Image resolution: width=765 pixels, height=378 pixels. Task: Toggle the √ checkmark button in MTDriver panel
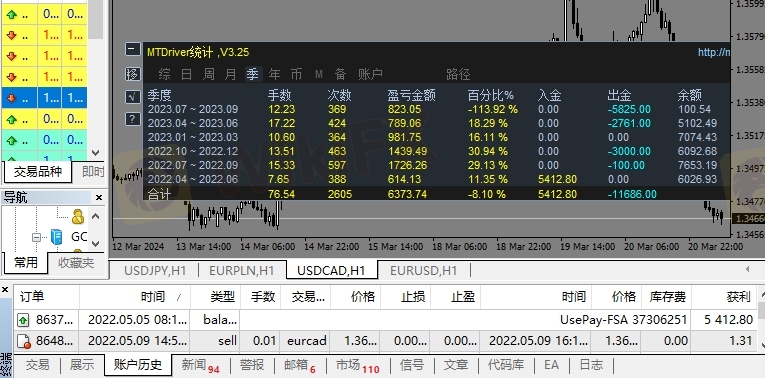pyautogui.click(x=132, y=97)
